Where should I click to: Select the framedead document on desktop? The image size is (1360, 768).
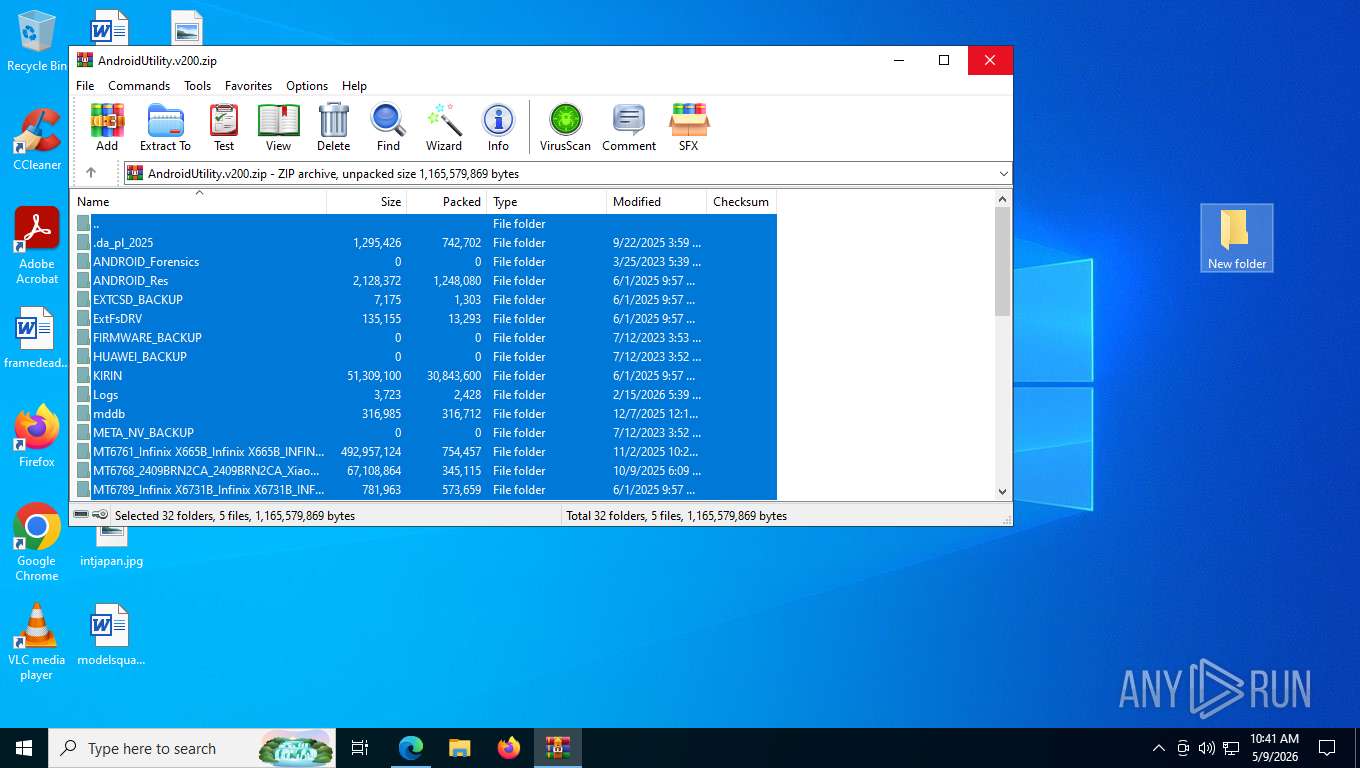coord(36,338)
